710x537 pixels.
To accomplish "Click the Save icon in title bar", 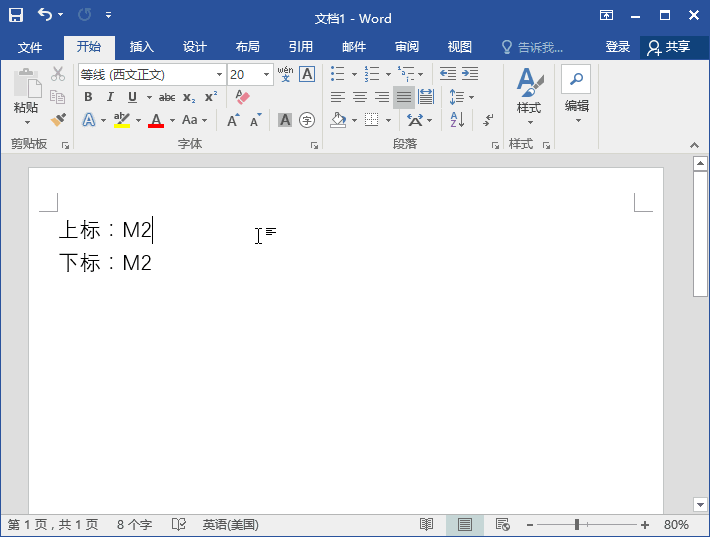I will 16,15.
